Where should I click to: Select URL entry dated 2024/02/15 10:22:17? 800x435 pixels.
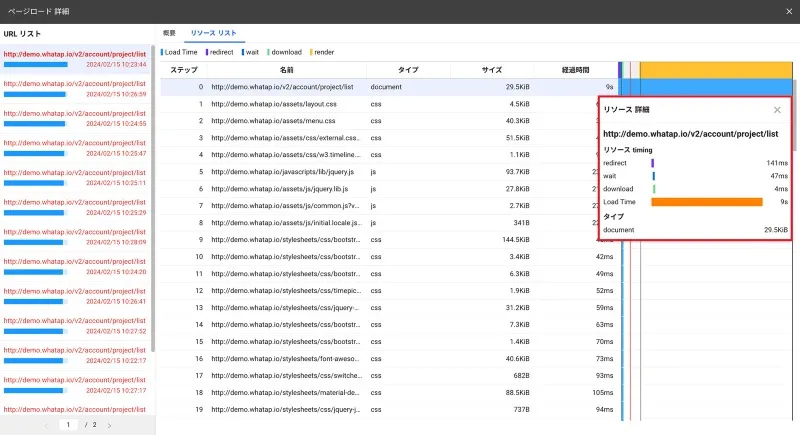point(75,355)
